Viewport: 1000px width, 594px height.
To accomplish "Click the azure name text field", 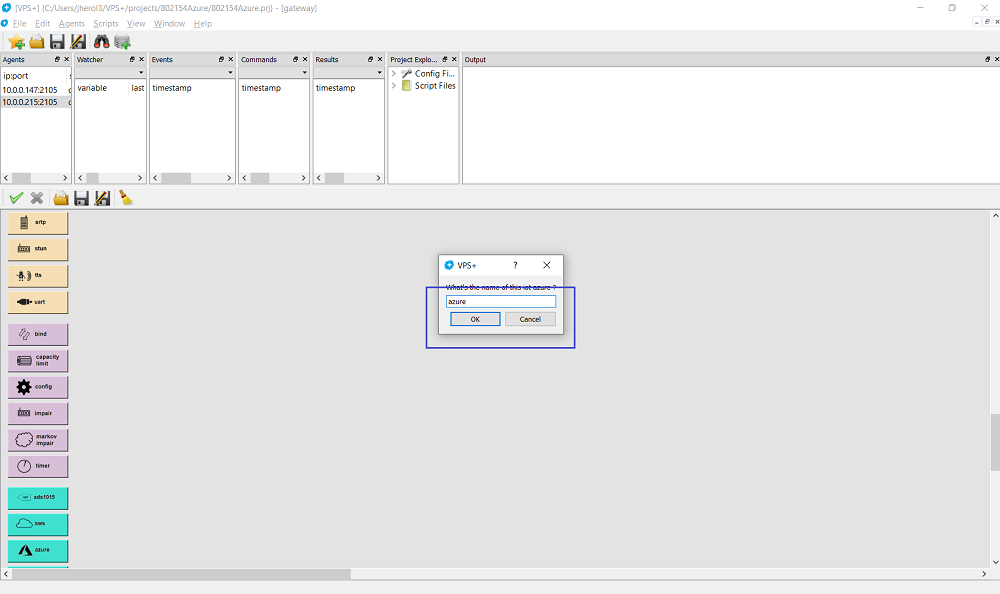I will pyautogui.click(x=500, y=301).
